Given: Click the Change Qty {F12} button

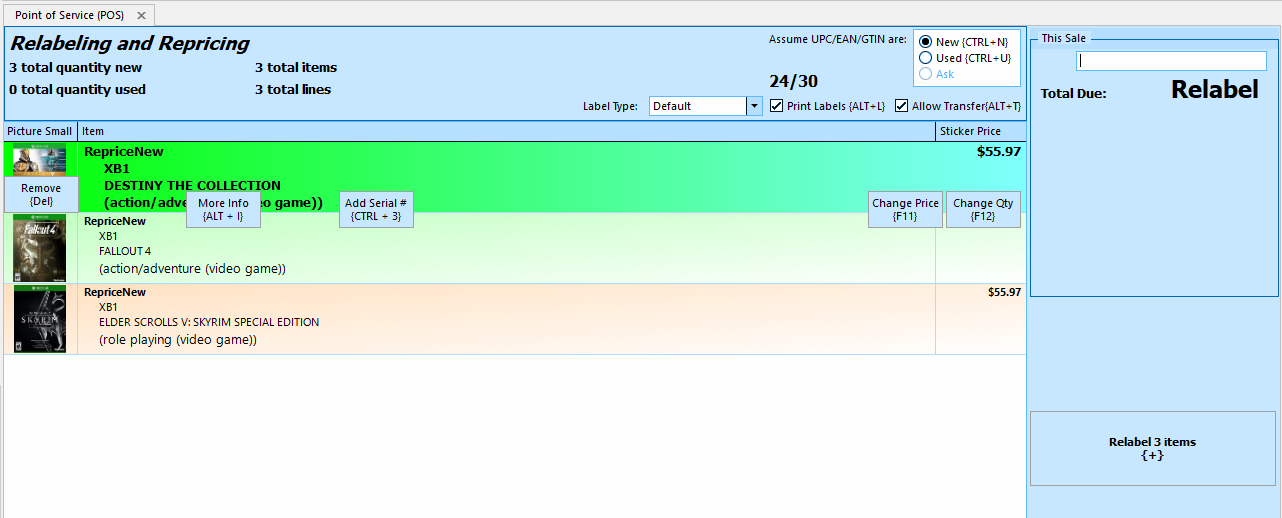Looking at the screenshot, I should (x=983, y=209).
